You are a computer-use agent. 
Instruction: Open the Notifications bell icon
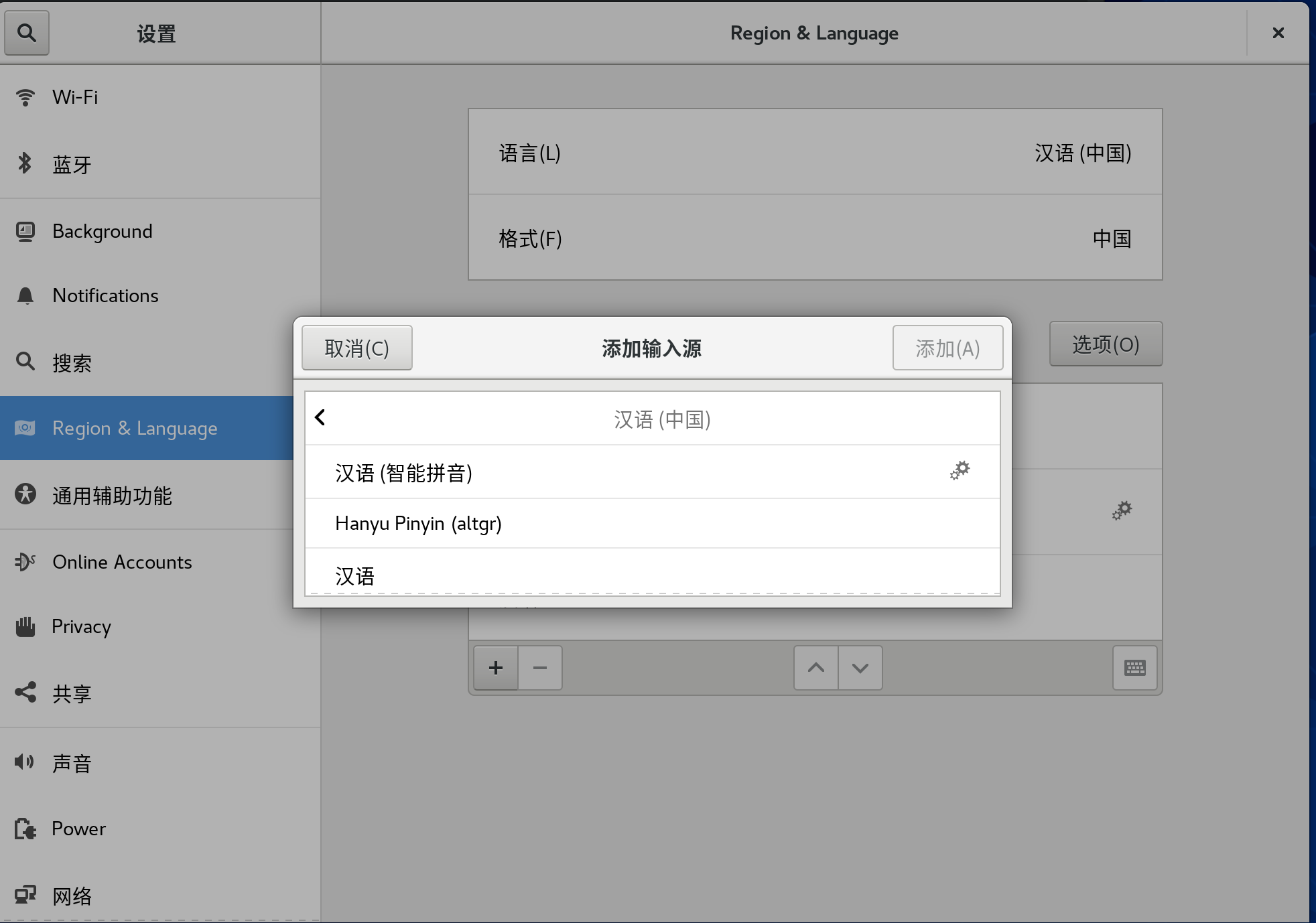click(x=25, y=295)
